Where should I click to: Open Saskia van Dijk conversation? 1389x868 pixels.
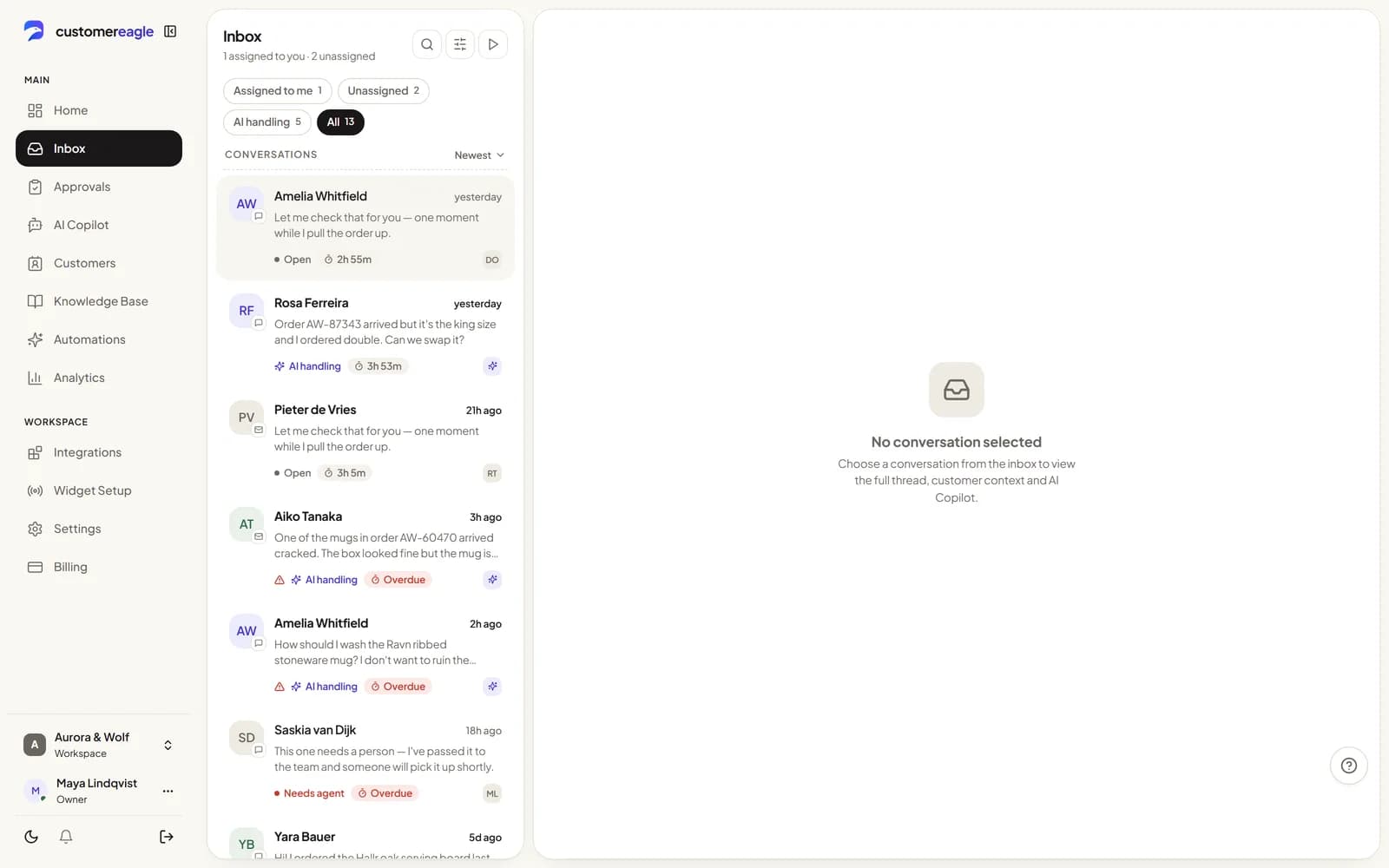point(365,761)
